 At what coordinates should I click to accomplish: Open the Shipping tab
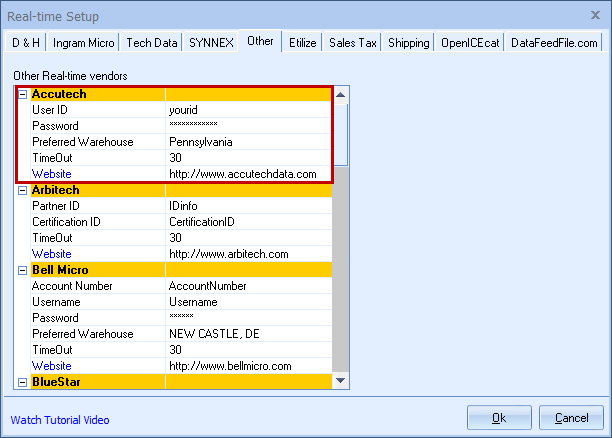coord(409,42)
